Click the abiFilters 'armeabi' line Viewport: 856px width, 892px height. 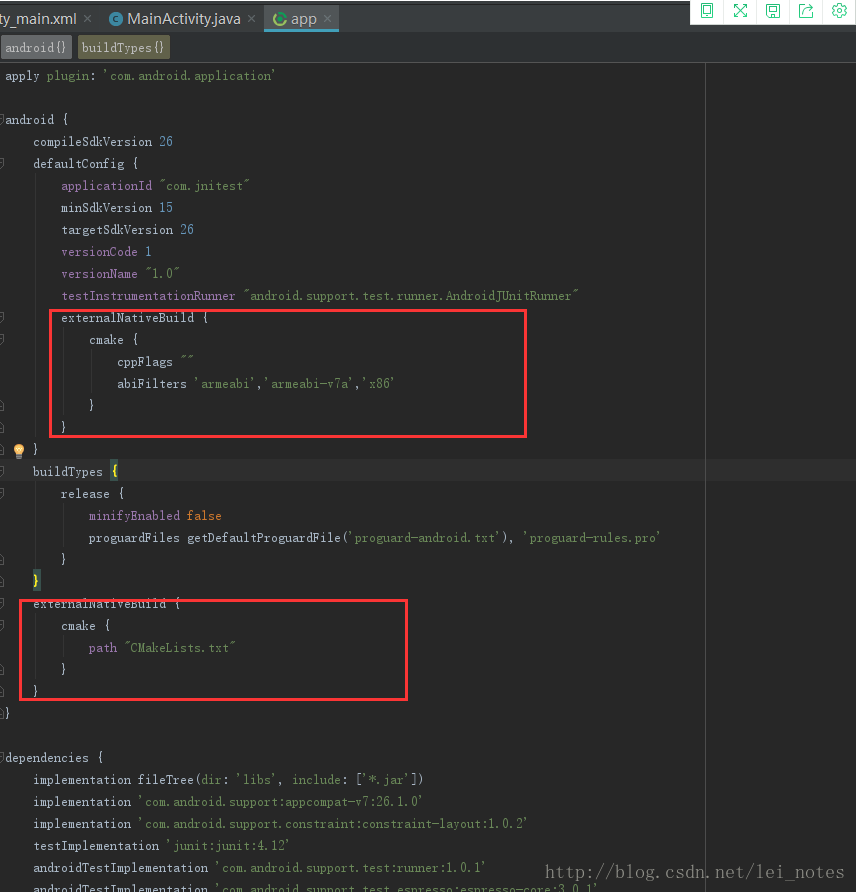point(256,384)
